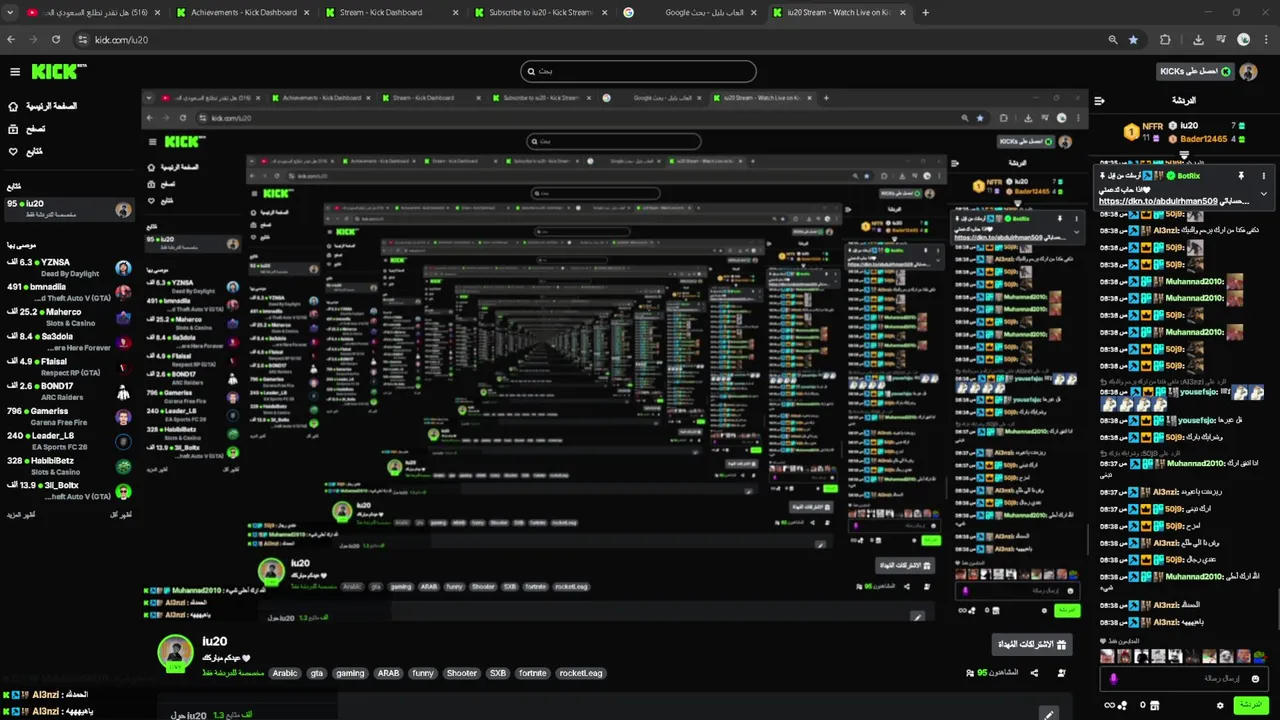Open the dkn.to link in pinned message

pyautogui.click(x=1158, y=201)
